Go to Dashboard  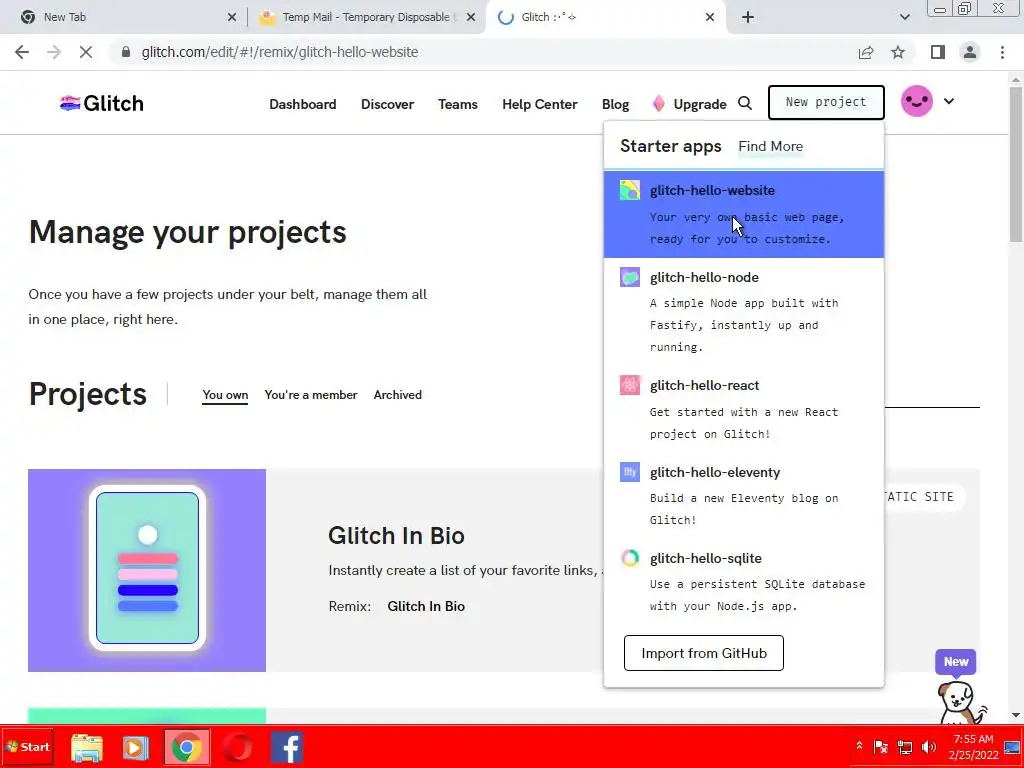(302, 104)
